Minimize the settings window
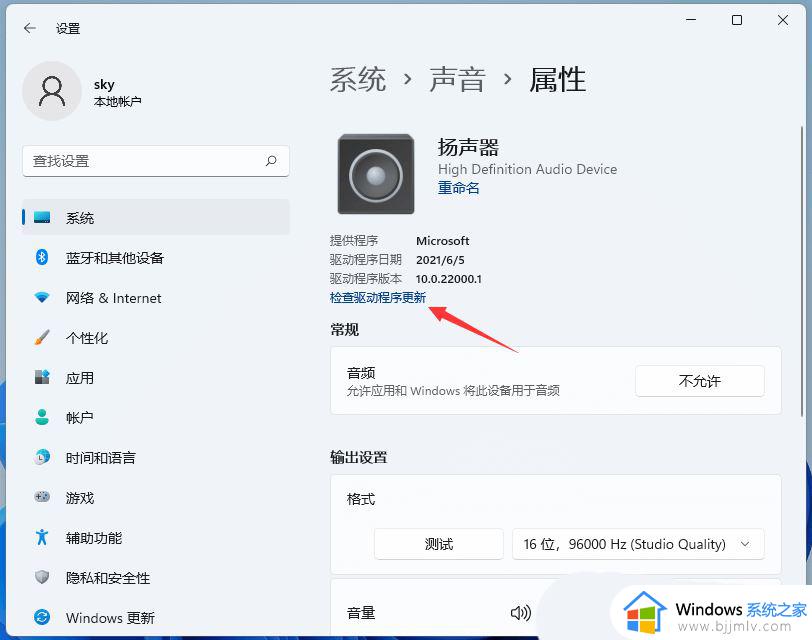The image size is (812, 640). pos(691,20)
